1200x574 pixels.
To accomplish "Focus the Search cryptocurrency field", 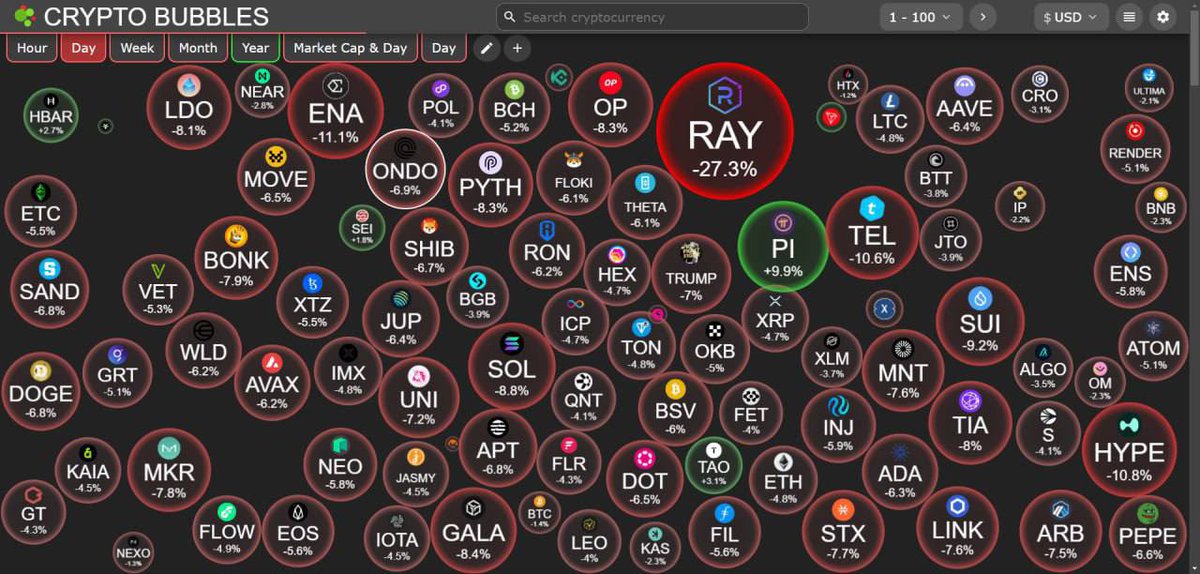I will (x=652, y=17).
